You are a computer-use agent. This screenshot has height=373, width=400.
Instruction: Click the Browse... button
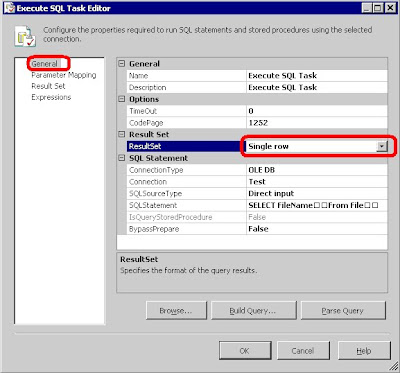(176, 311)
